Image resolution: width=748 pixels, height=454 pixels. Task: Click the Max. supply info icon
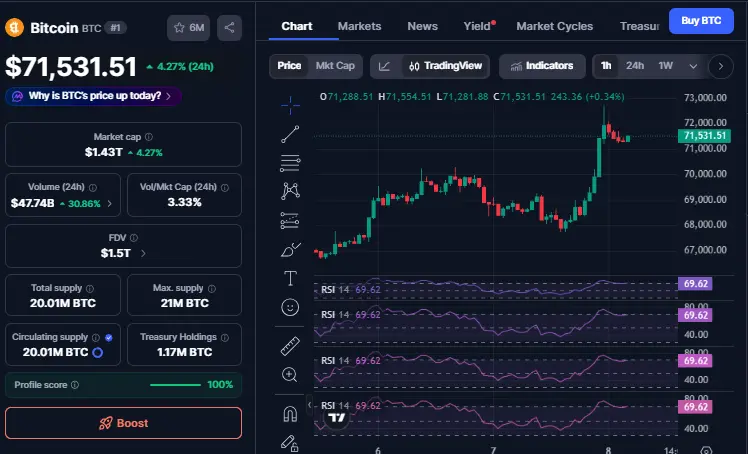[x=212, y=289]
